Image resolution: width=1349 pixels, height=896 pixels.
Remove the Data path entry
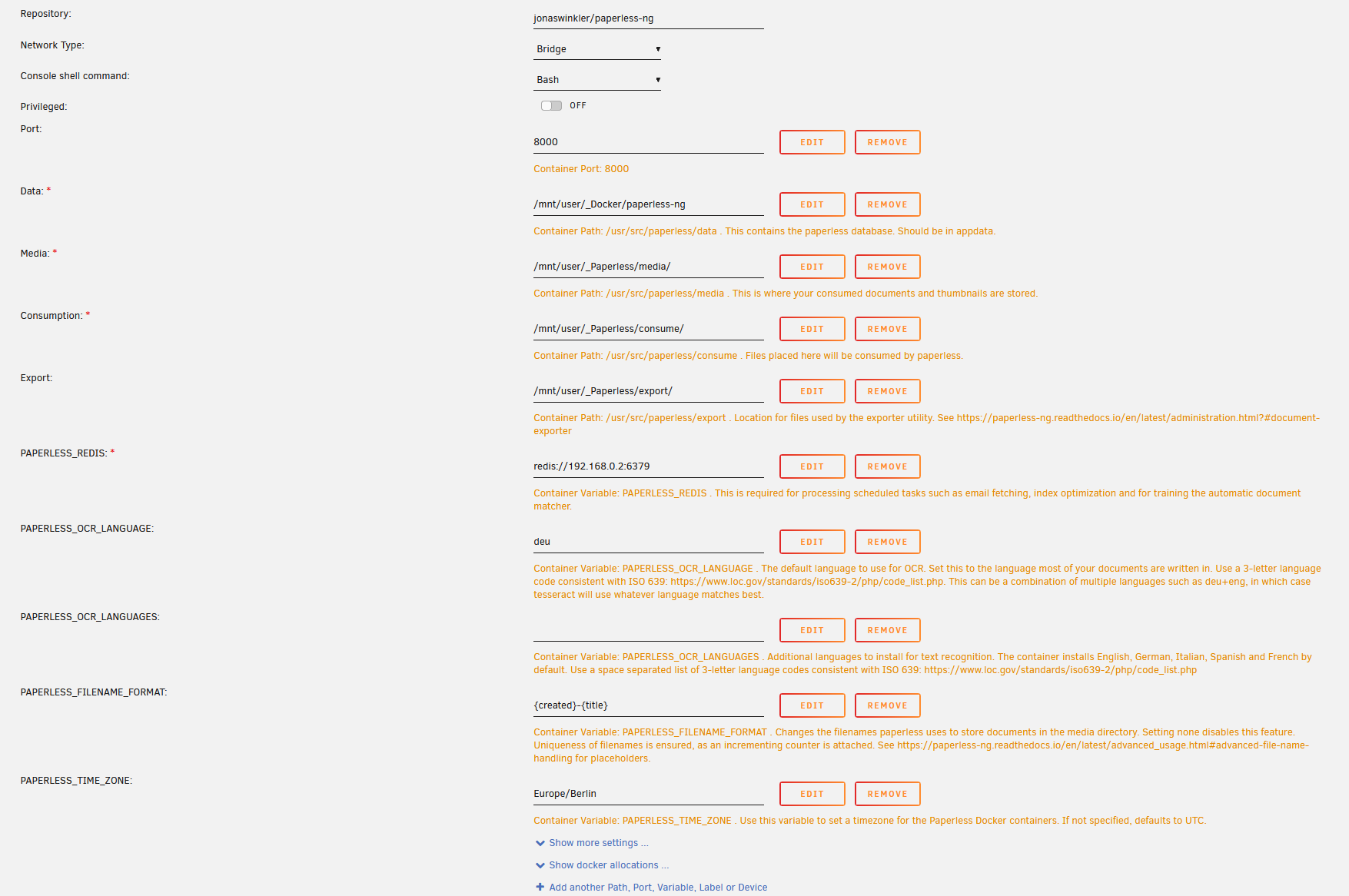(x=888, y=204)
